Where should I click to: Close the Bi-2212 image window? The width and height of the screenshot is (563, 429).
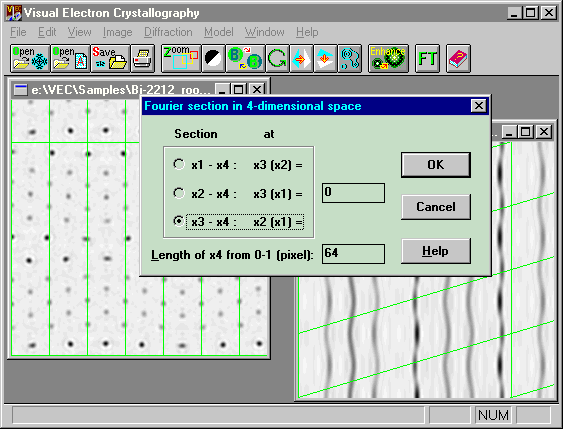pyautogui.click(x=257, y=89)
